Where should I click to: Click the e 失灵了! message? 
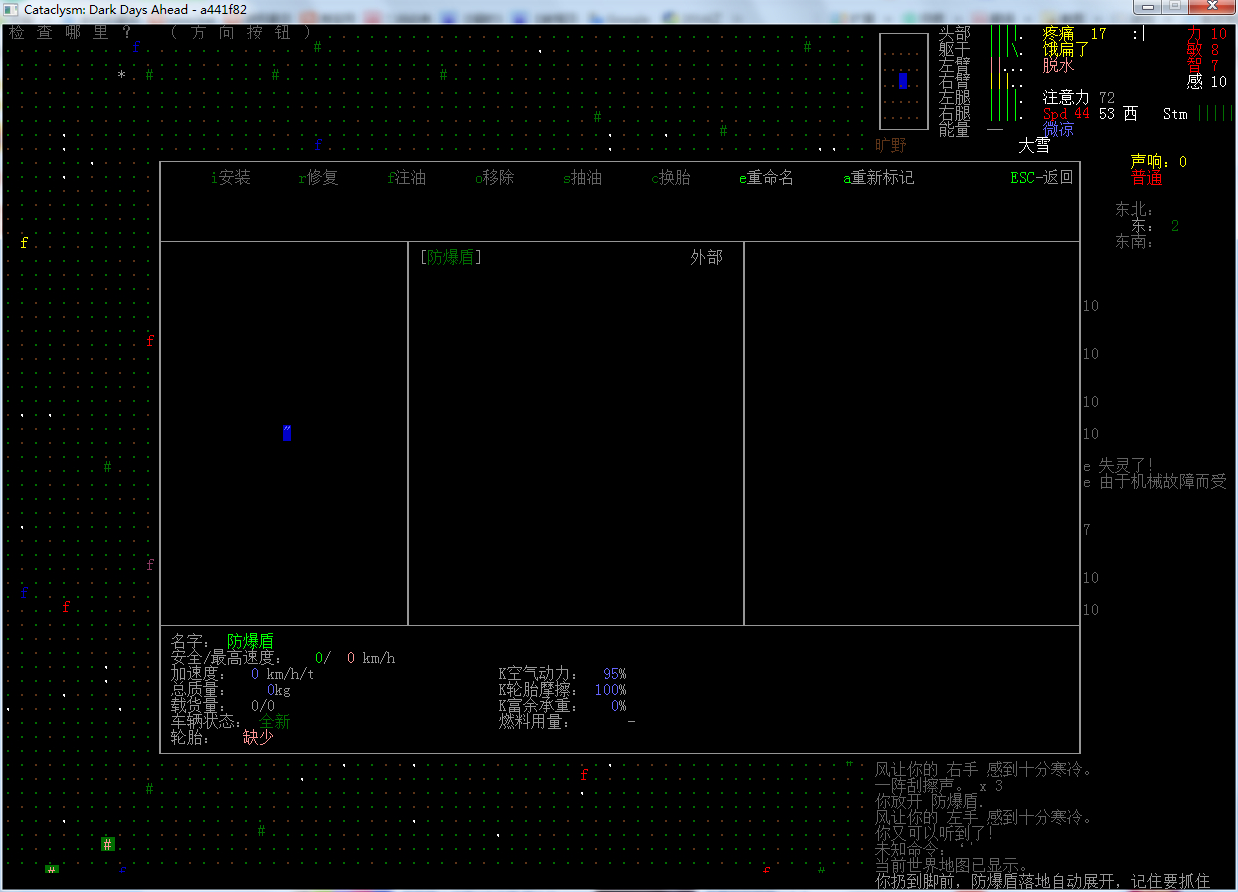[1119, 466]
